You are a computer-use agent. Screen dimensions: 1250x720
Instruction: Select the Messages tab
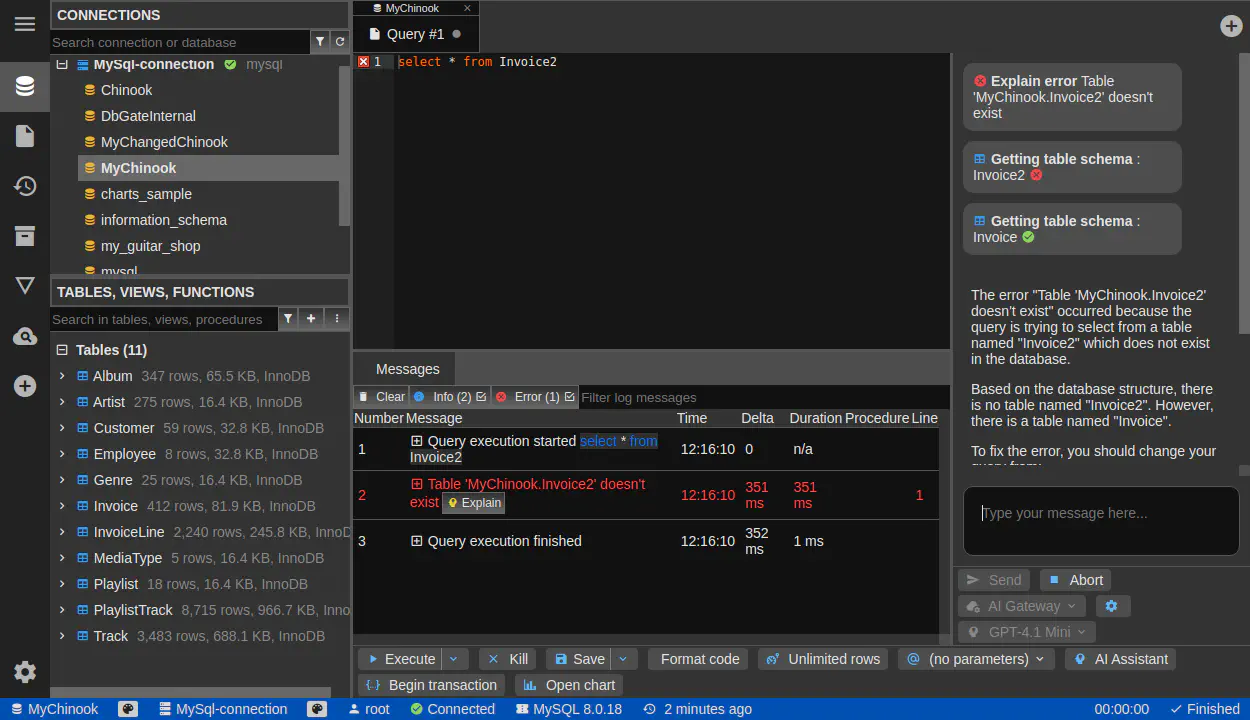coord(407,369)
